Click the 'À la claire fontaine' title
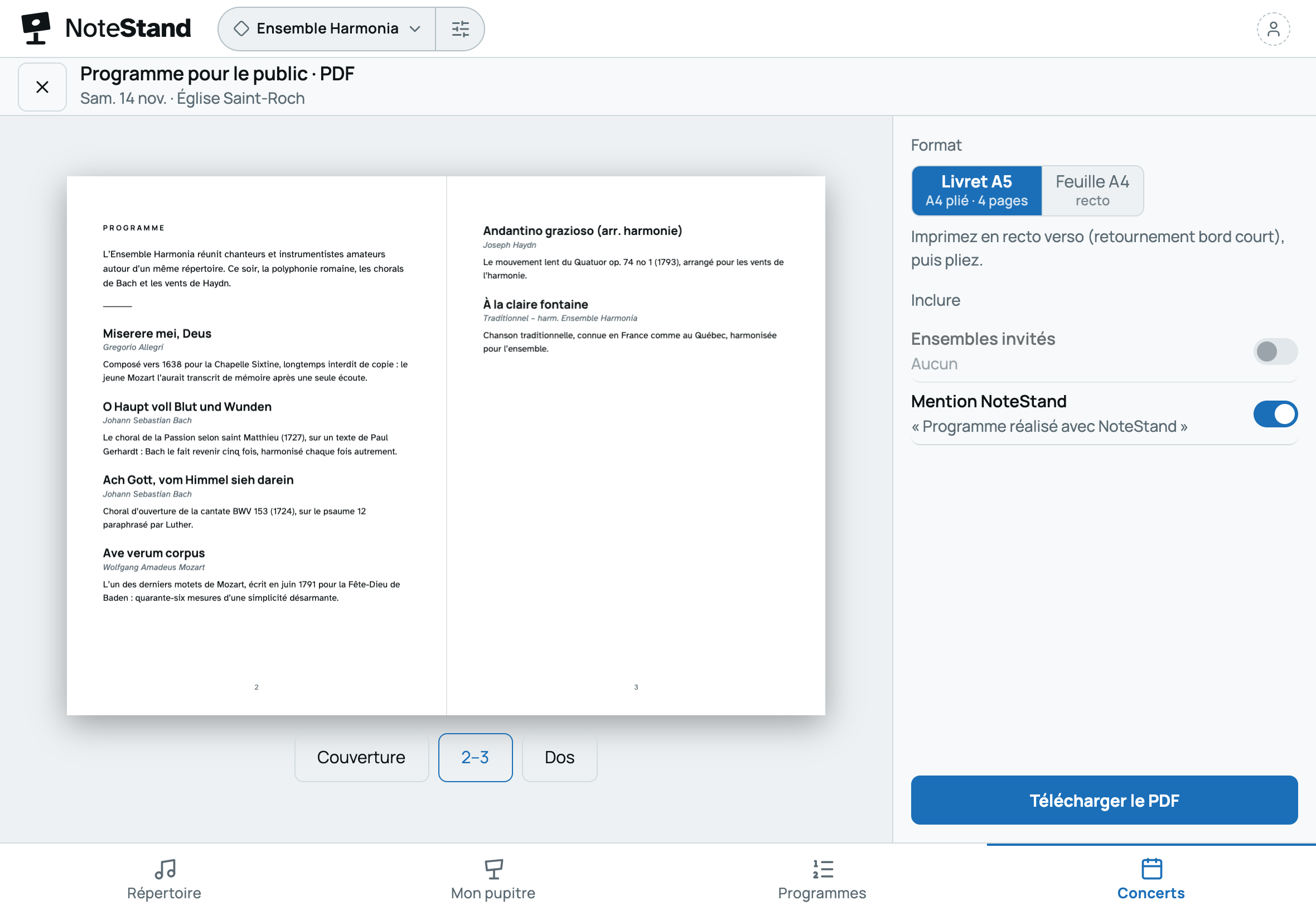This screenshot has height=915, width=1316. (536, 304)
